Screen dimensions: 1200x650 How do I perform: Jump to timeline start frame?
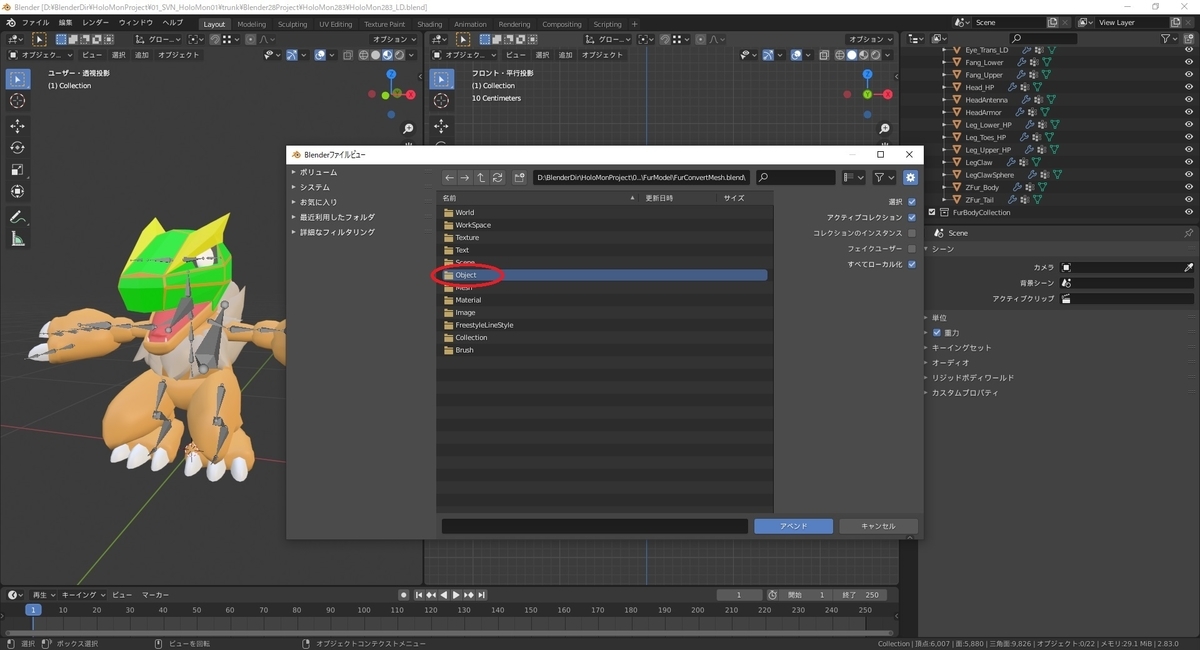click(x=418, y=595)
